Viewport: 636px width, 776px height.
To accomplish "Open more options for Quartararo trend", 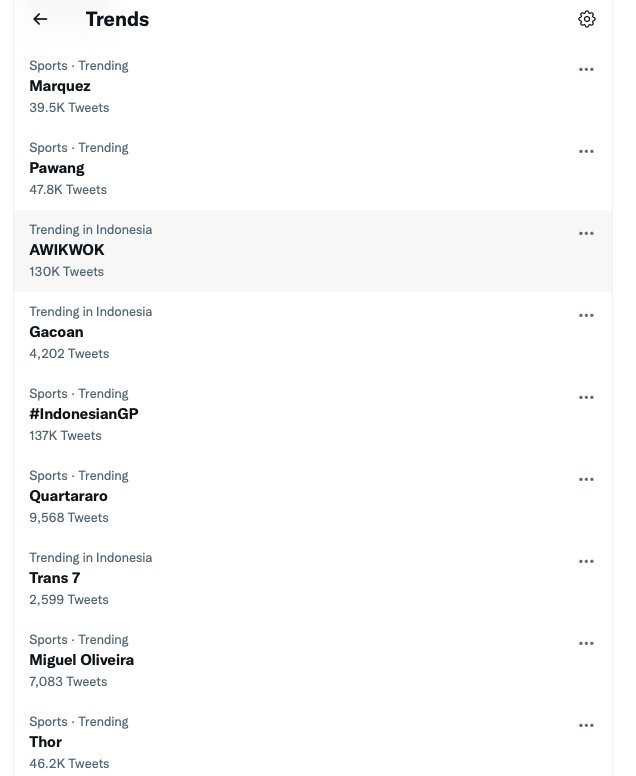I will [586, 479].
